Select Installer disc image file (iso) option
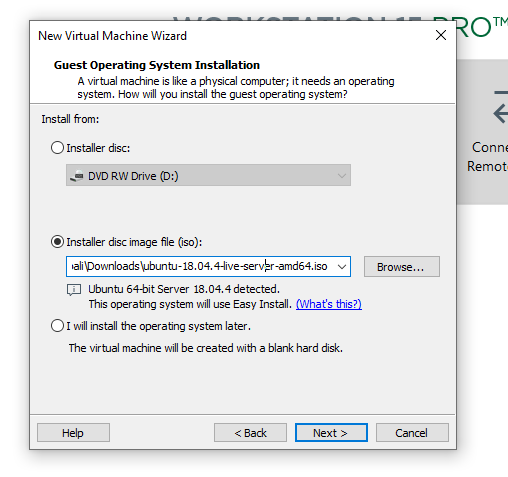The width and height of the screenshot is (508, 477). point(57,242)
